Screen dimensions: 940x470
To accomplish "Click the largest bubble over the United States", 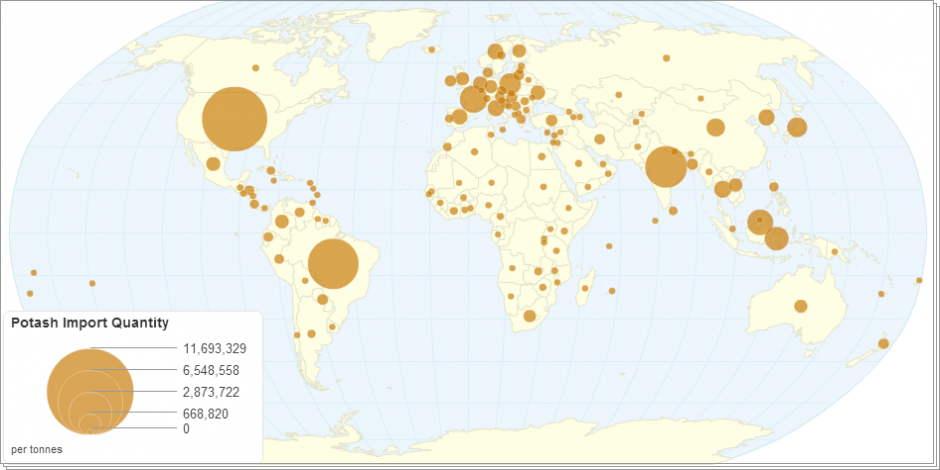I will 235,119.
